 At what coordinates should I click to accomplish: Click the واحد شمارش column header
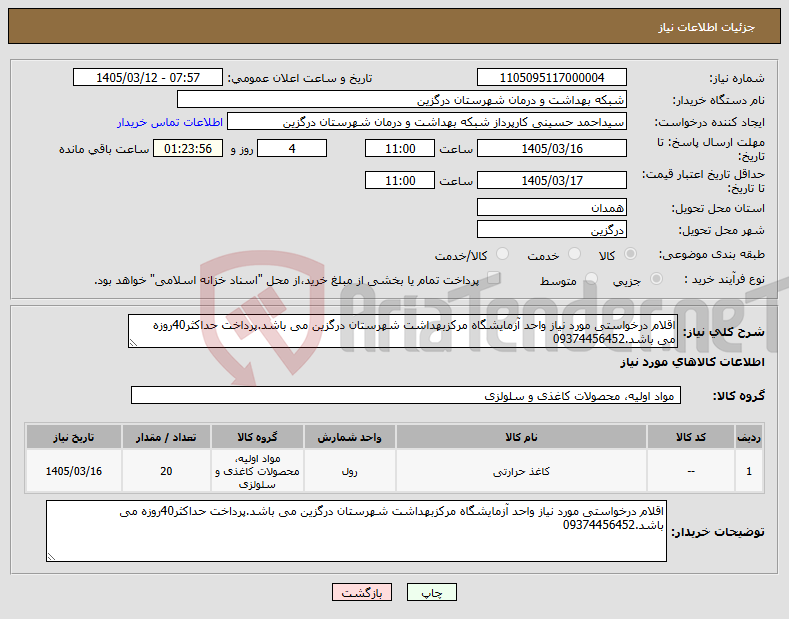[349, 437]
